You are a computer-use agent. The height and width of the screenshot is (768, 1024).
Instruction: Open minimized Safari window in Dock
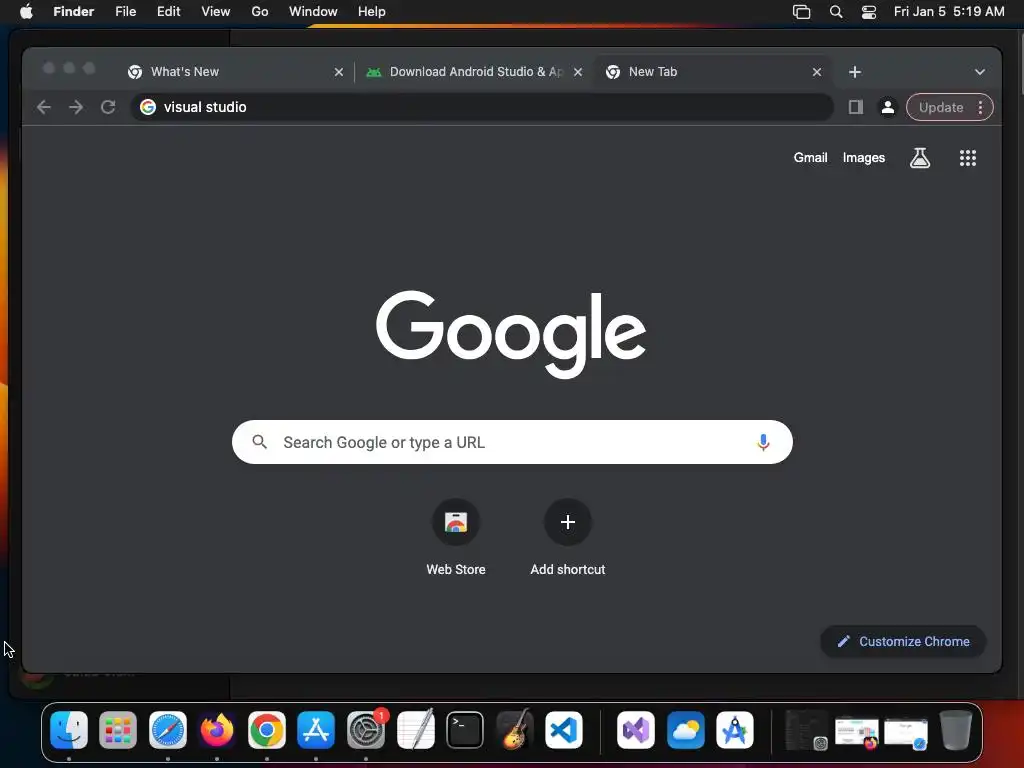click(906, 733)
